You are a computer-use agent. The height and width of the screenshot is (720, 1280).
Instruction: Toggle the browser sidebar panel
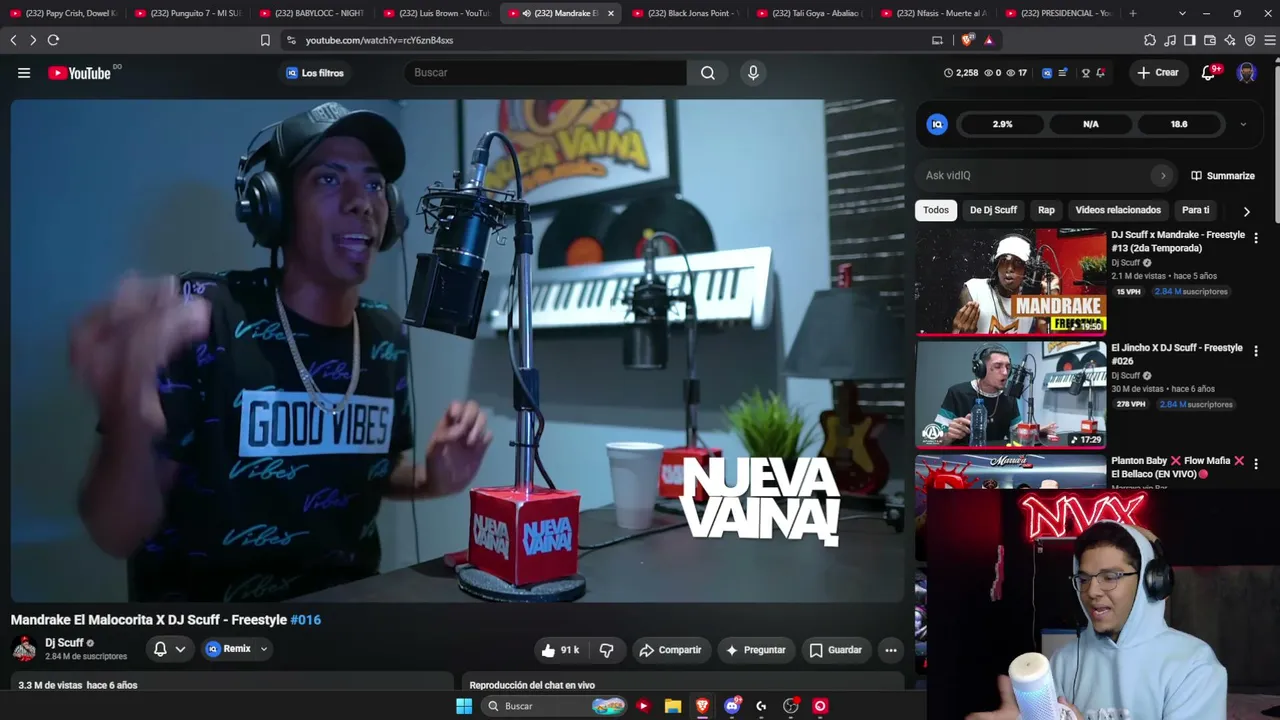1190,40
